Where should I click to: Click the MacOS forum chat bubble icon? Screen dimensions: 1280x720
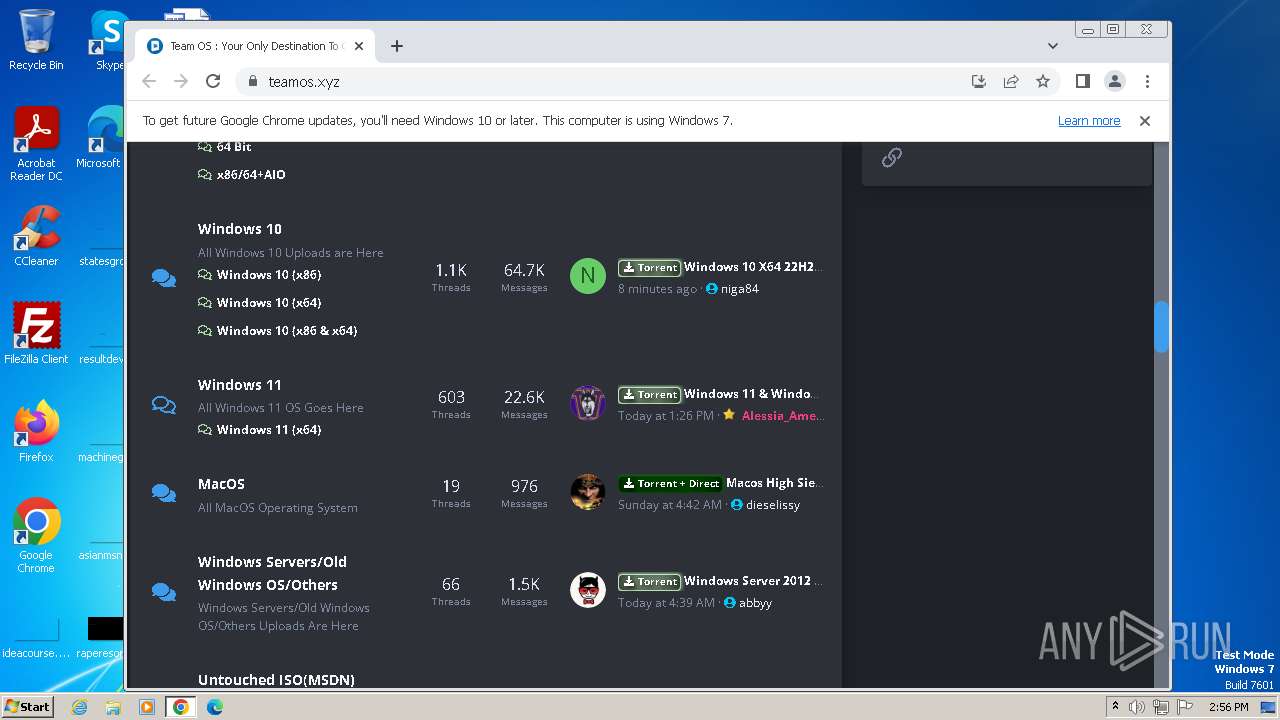[x=164, y=493]
